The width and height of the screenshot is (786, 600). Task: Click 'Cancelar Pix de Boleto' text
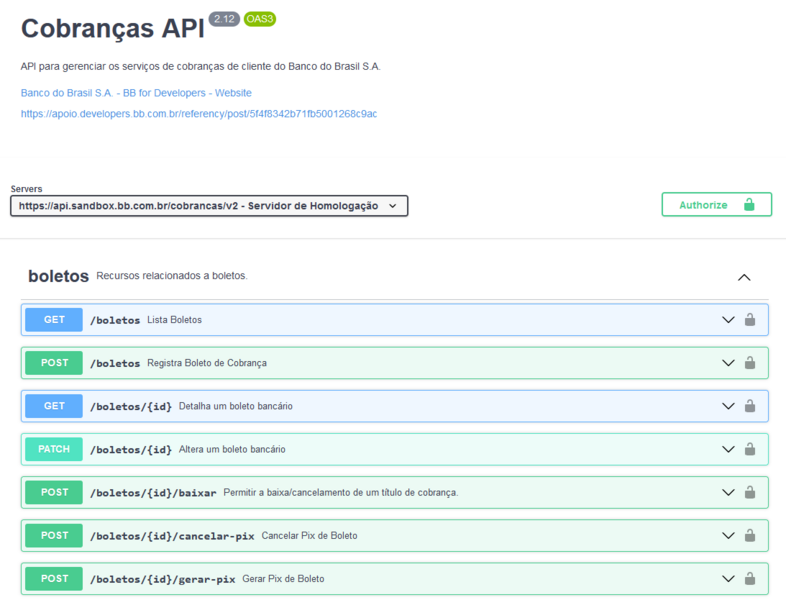tap(309, 535)
